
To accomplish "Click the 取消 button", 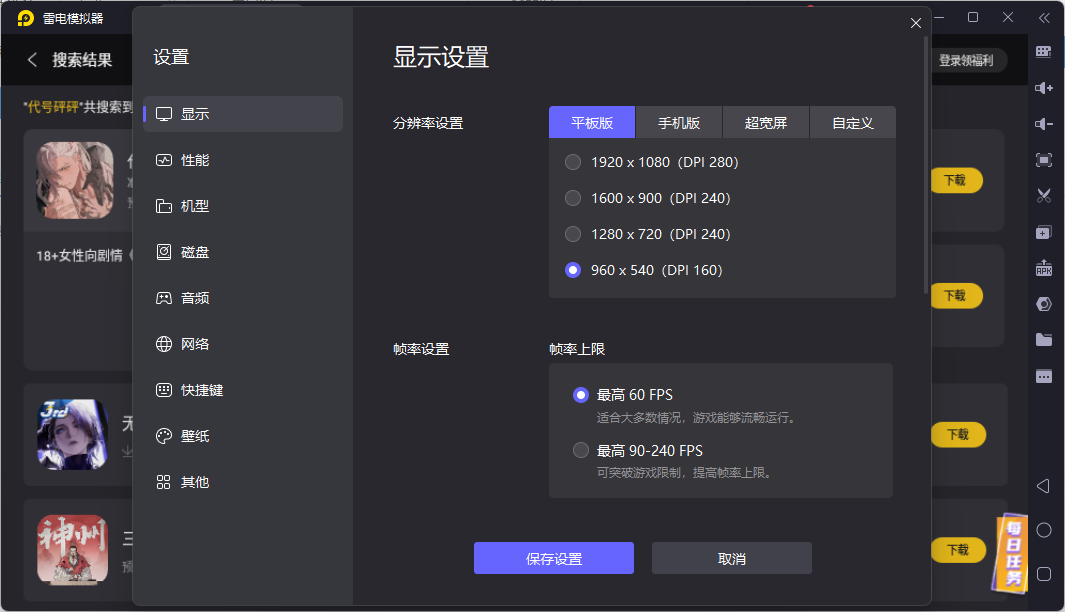I will pyautogui.click(x=731, y=559).
